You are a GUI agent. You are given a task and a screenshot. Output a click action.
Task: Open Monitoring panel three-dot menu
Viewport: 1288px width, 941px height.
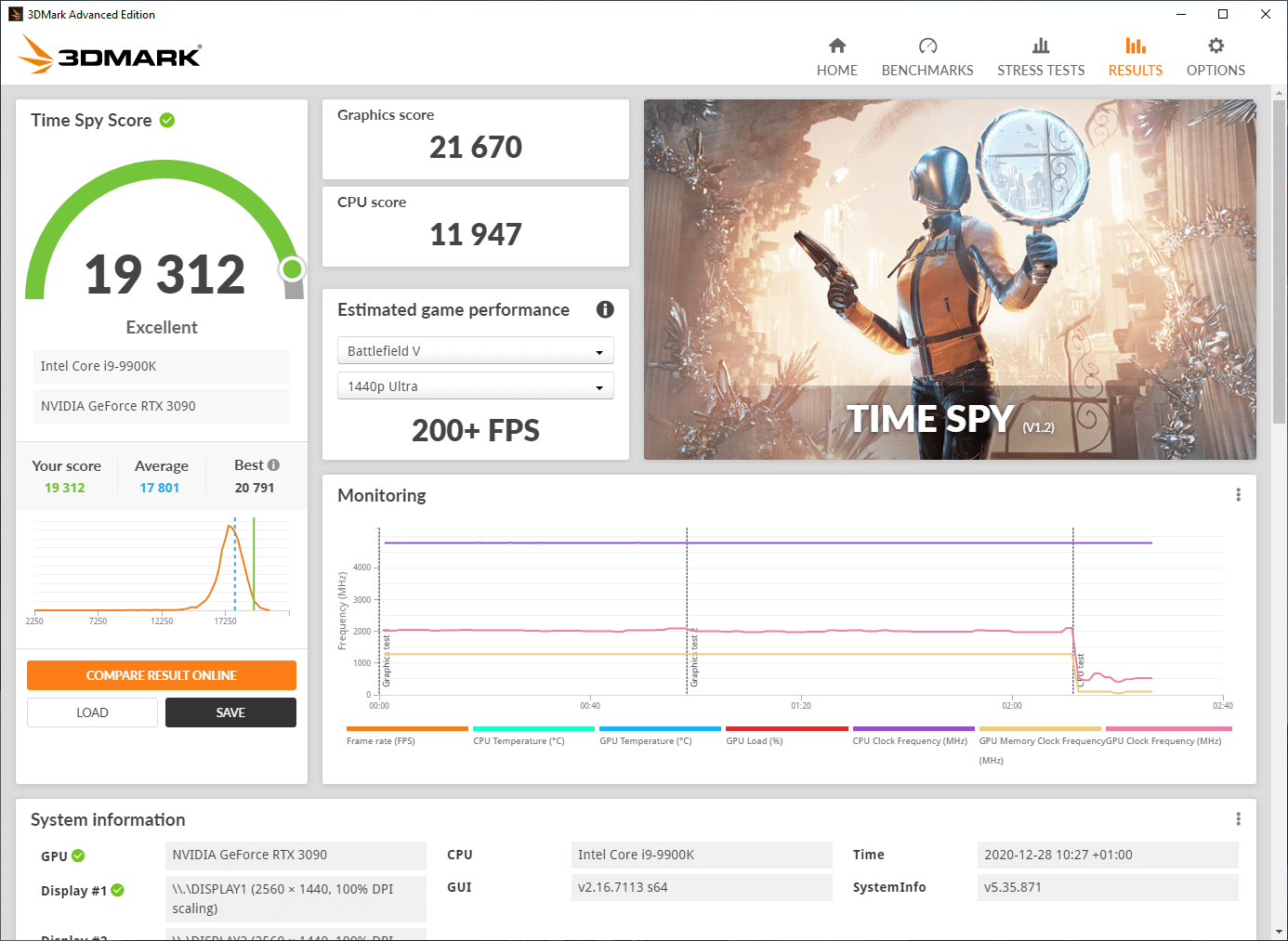[x=1238, y=495]
